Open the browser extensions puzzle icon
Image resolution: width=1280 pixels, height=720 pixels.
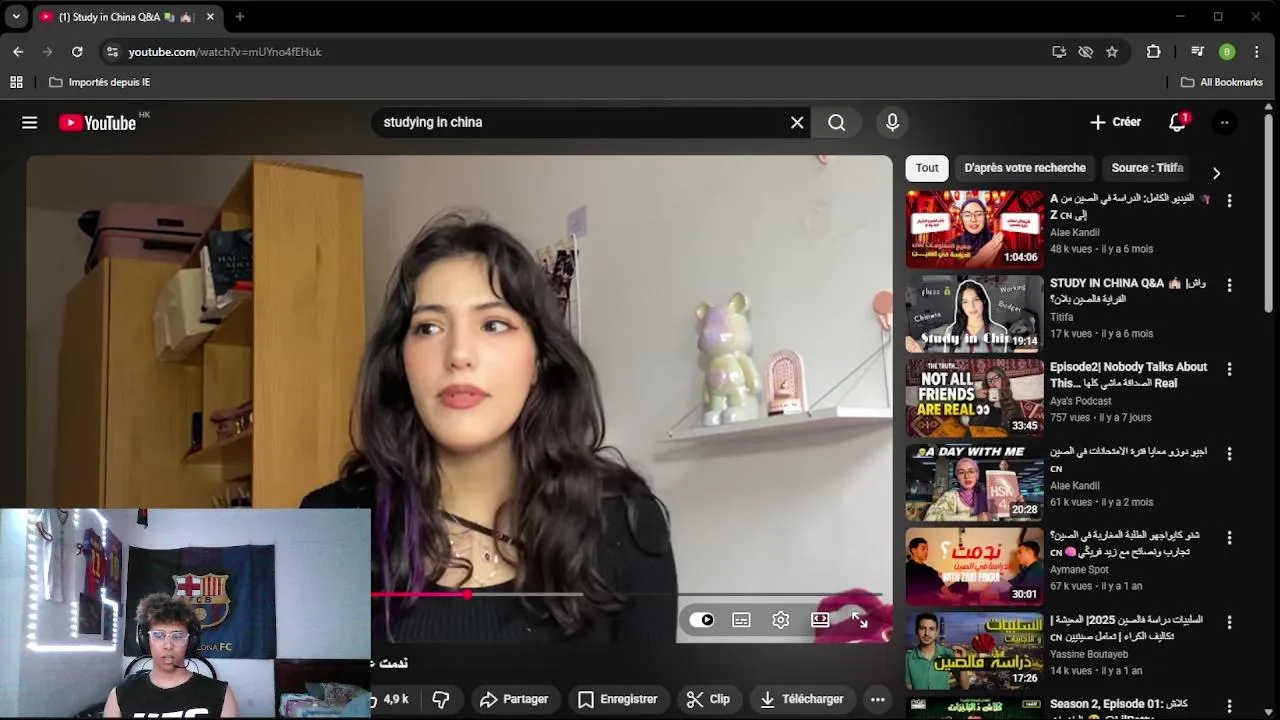(1153, 52)
